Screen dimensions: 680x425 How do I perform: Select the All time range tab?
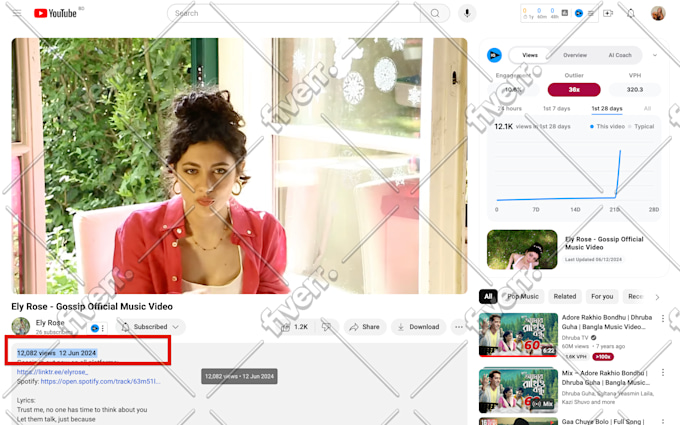647,108
